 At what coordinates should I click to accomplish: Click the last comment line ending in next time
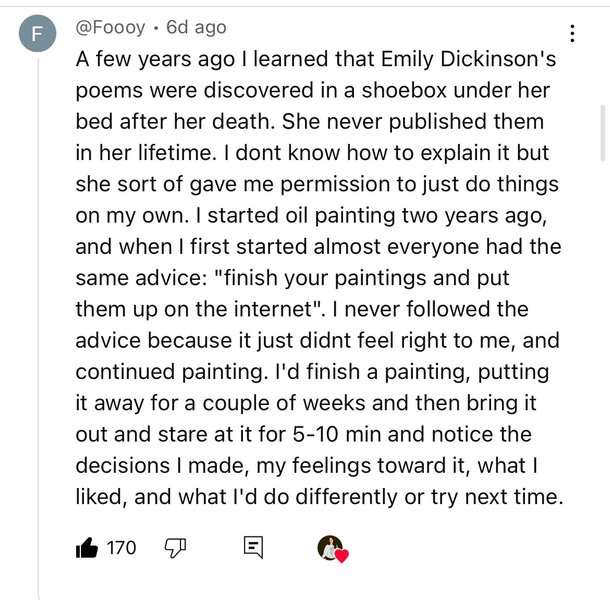coord(320,497)
